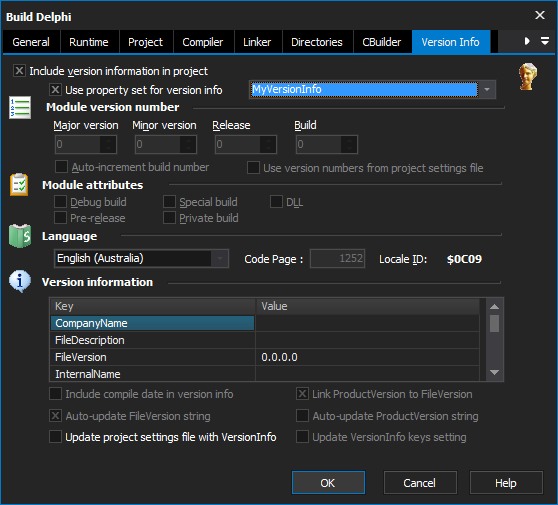The width and height of the screenshot is (558, 505).
Task: Open the tab list menu icon
Action: click(x=545, y=41)
